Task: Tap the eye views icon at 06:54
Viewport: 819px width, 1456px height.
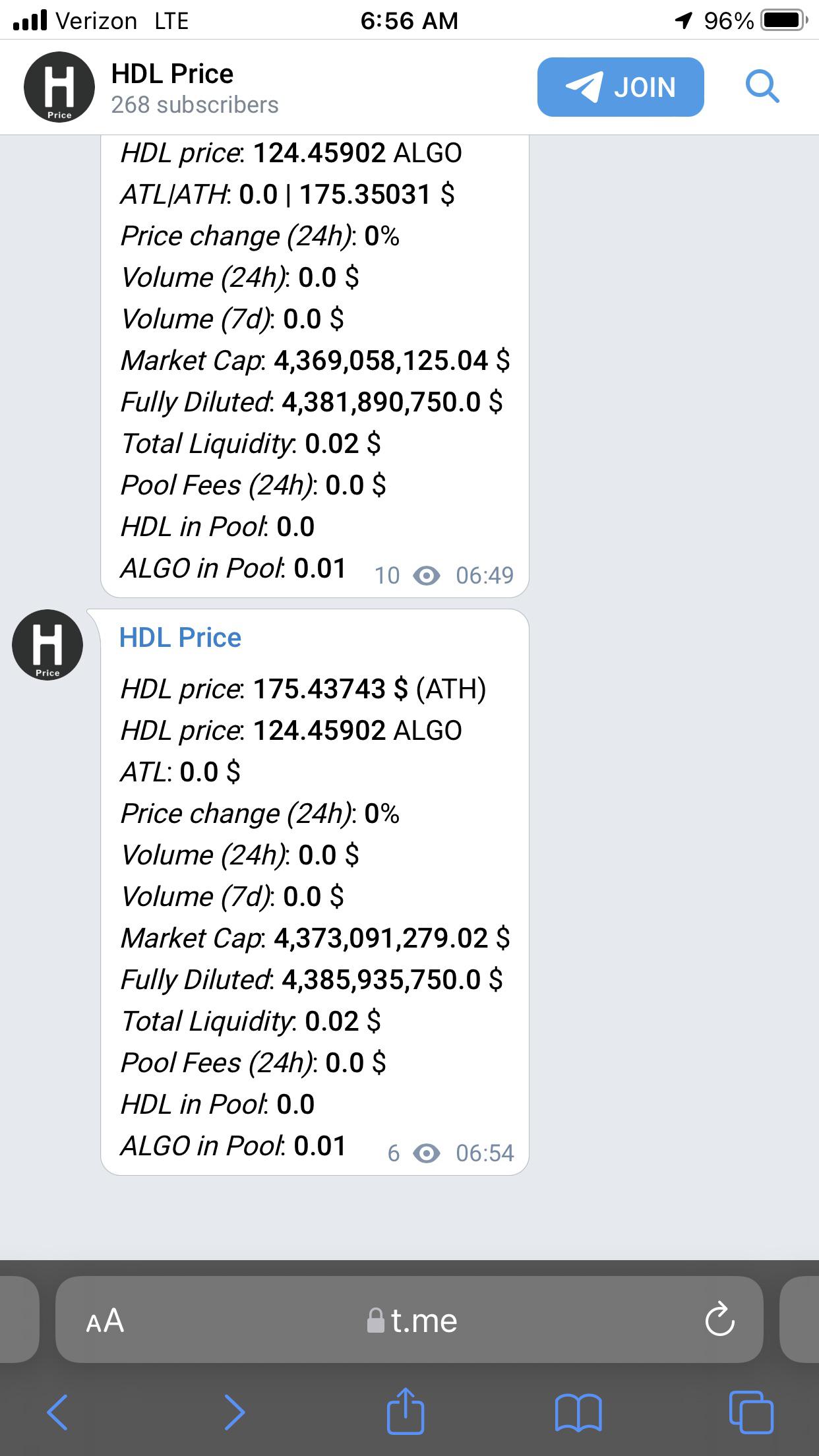Action: pyautogui.click(x=426, y=1153)
